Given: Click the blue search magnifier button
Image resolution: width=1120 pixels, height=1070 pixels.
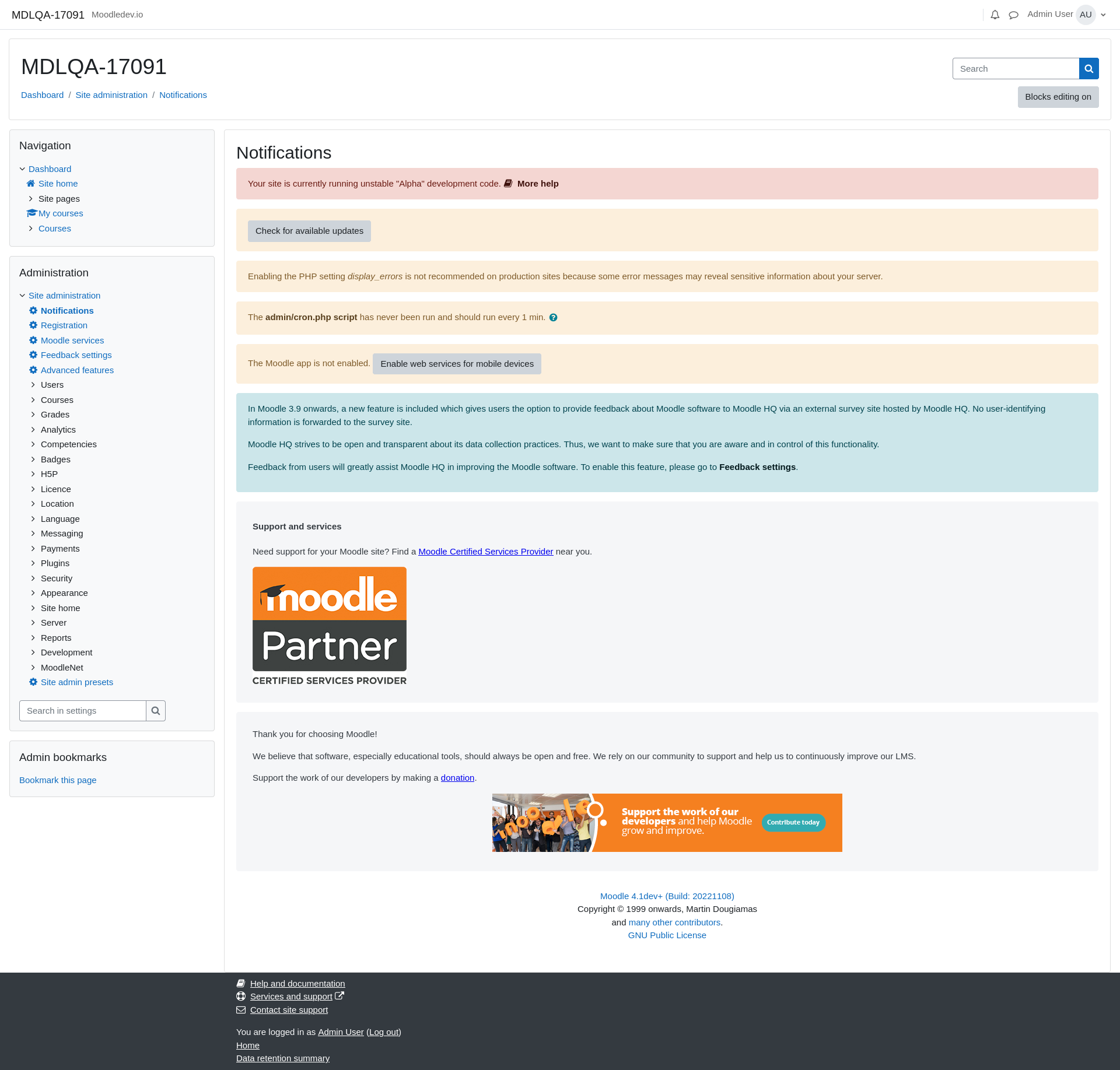Looking at the screenshot, I should coord(1088,69).
